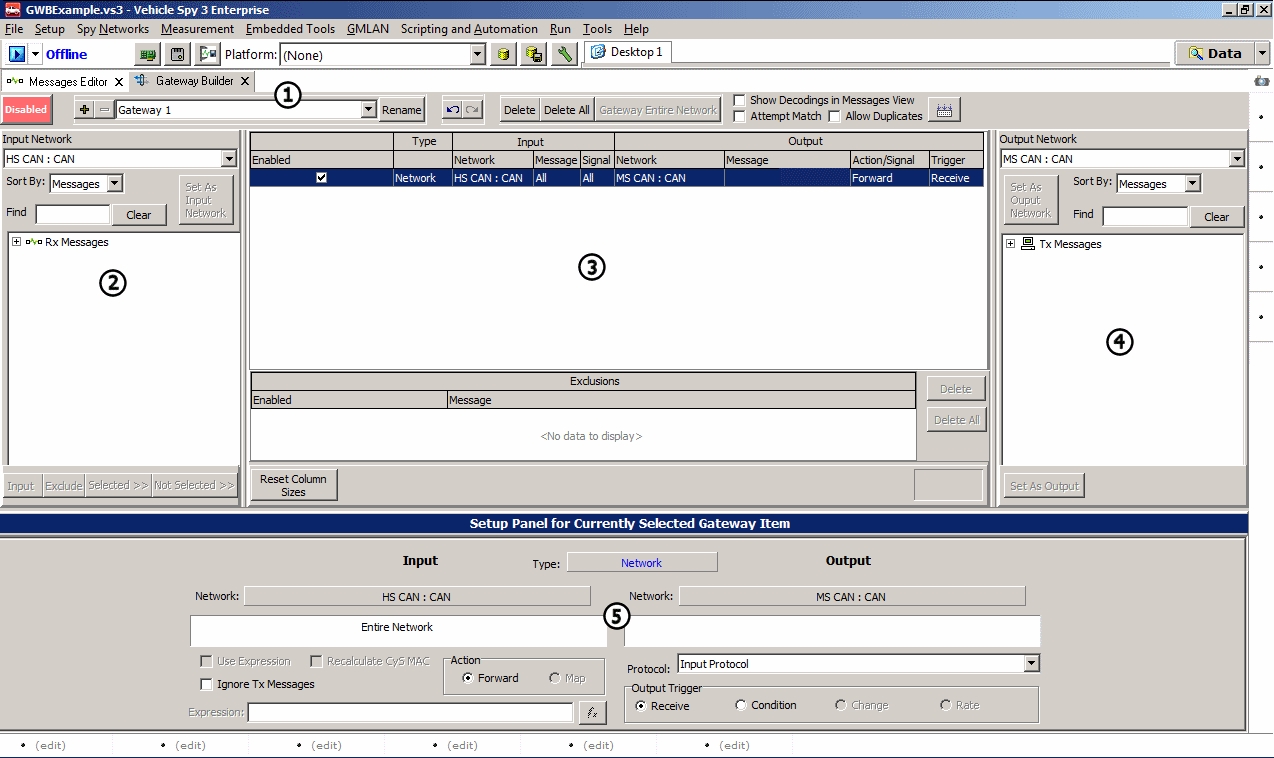Open the Gateway 1 dropdown list
The width and height of the screenshot is (1274, 758).
[368, 110]
